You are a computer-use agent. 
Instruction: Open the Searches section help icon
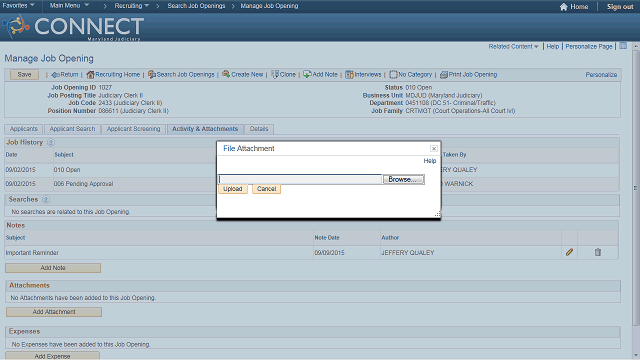point(46,200)
